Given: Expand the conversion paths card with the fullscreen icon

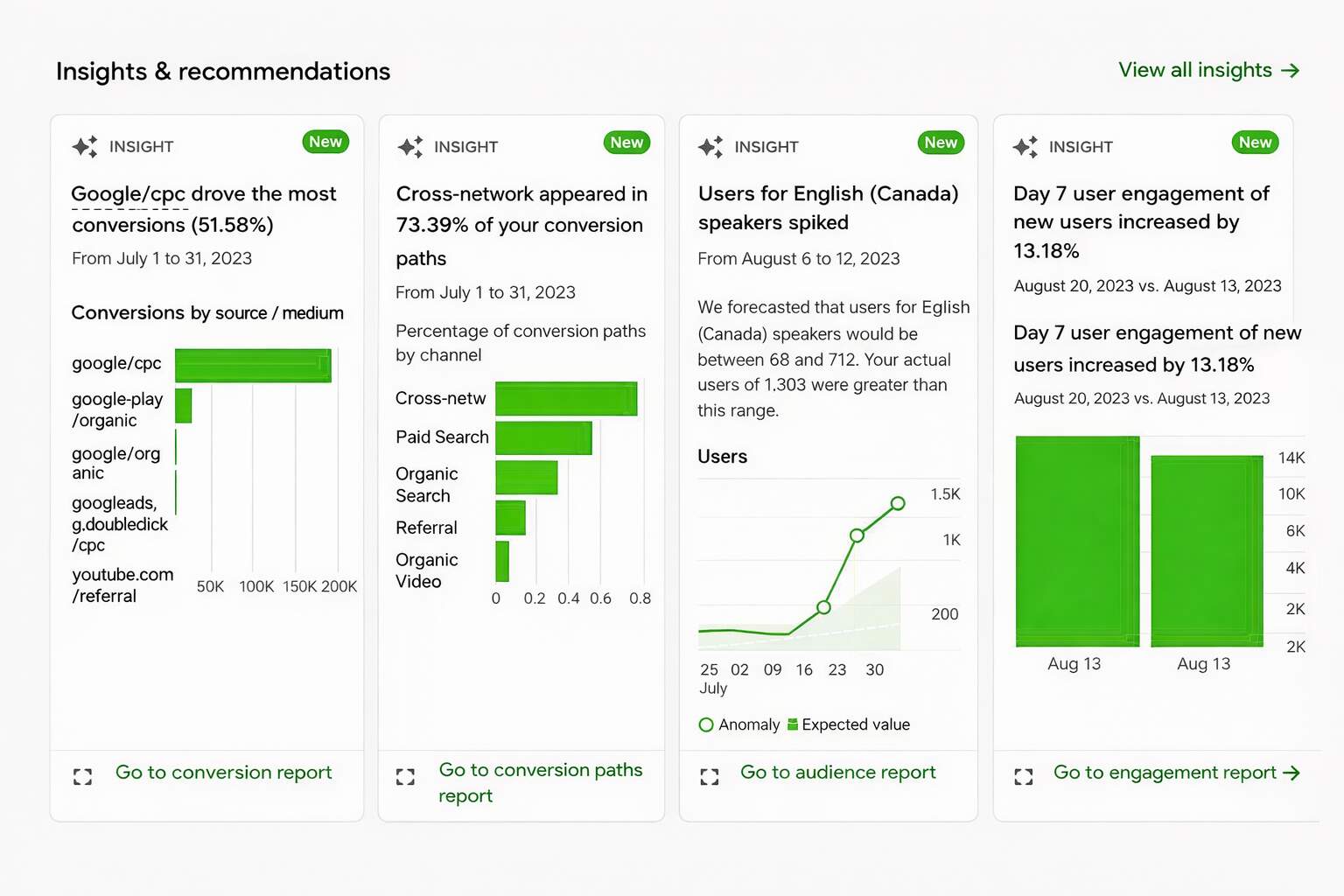Looking at the screenshot, I should tap(405, 776).
